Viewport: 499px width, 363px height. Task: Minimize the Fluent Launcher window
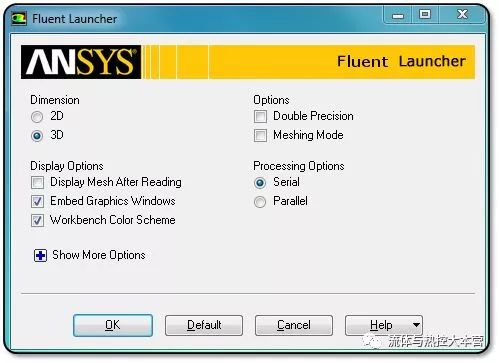(x=398, y=15)
